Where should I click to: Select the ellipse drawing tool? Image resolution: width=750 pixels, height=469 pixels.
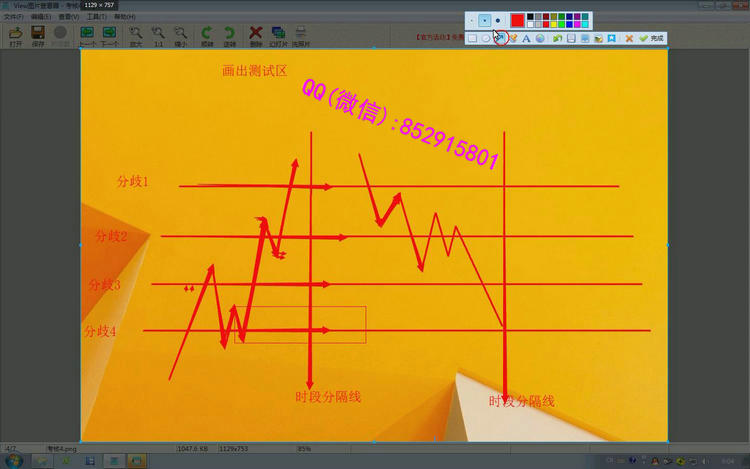486,38
